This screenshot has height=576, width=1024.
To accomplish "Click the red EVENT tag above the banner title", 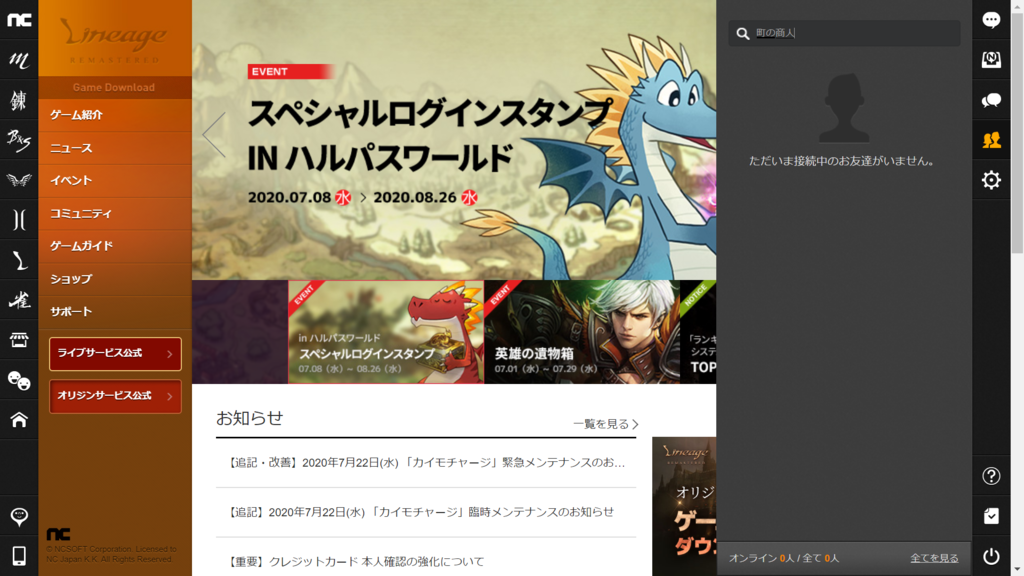I will (290, 72).
